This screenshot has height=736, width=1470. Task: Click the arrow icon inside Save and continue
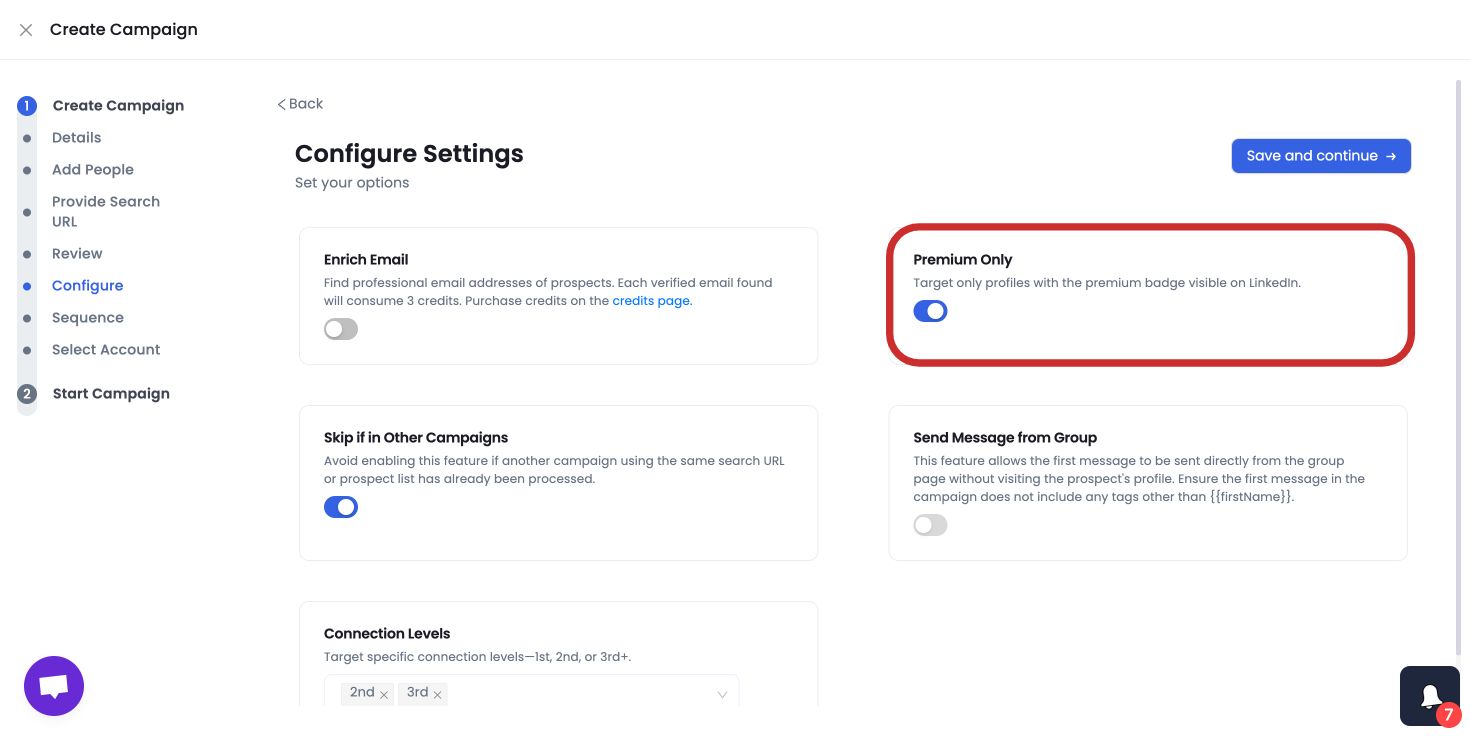click(1391, 156)
